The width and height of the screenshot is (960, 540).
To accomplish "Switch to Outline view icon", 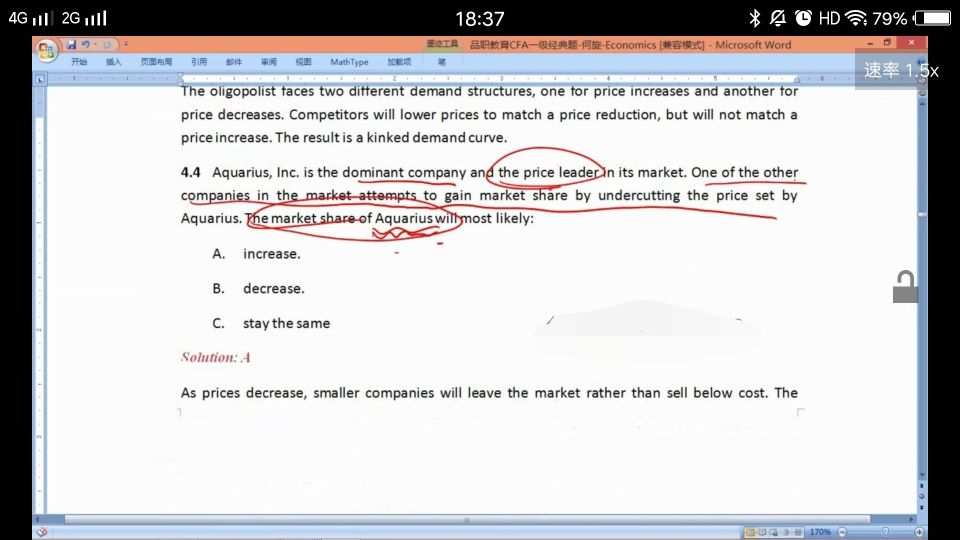I will click(786, 532).
